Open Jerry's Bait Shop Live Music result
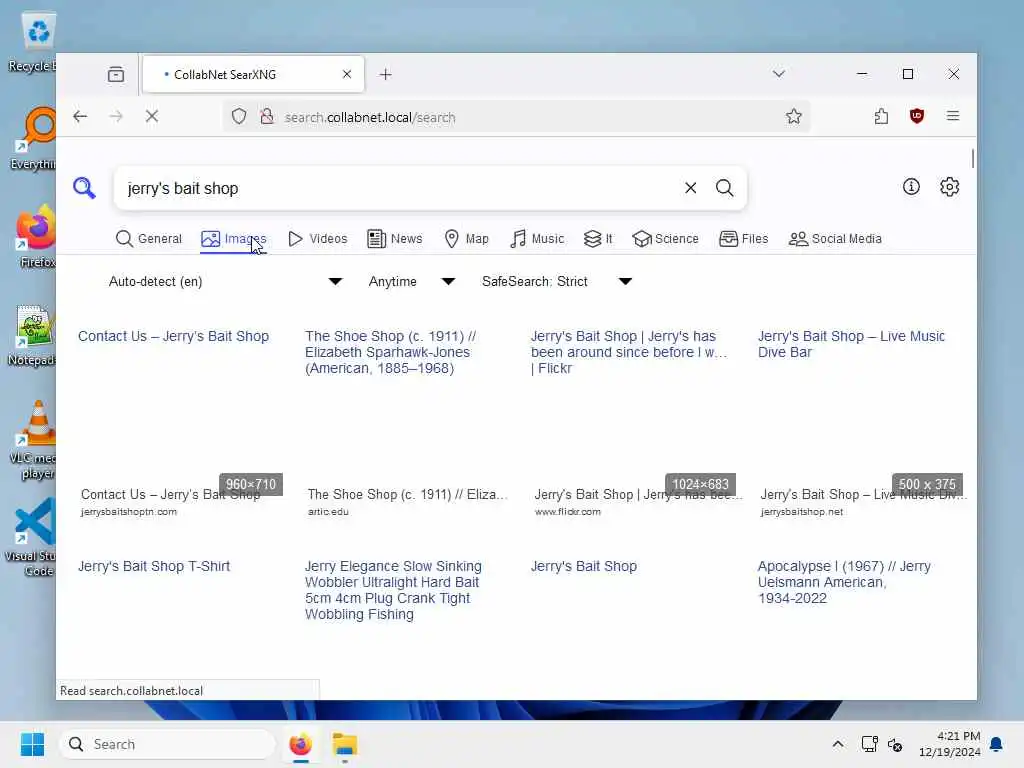Image resolution: width=1024 pixels, height=768 pixels. click(x=851, y=344)
